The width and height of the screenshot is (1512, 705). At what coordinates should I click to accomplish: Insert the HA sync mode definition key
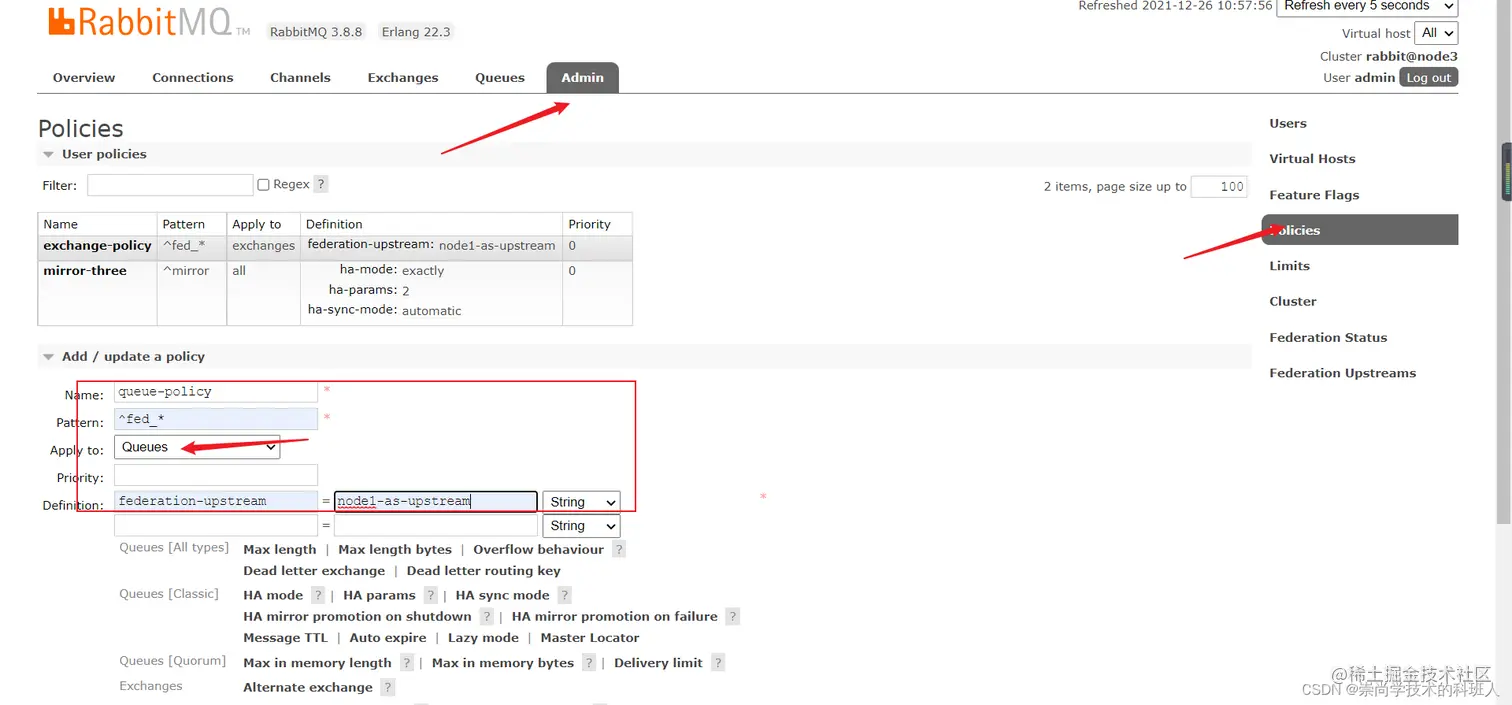click(x=502, y=595)
